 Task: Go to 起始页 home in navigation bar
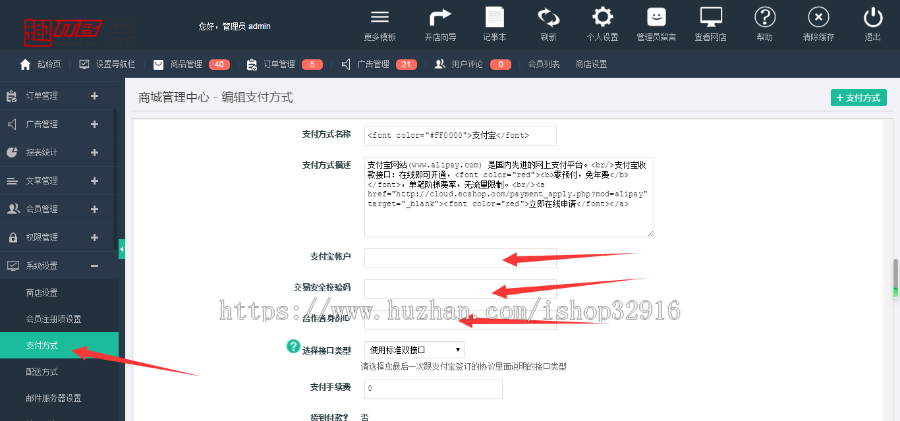point(40,64)
